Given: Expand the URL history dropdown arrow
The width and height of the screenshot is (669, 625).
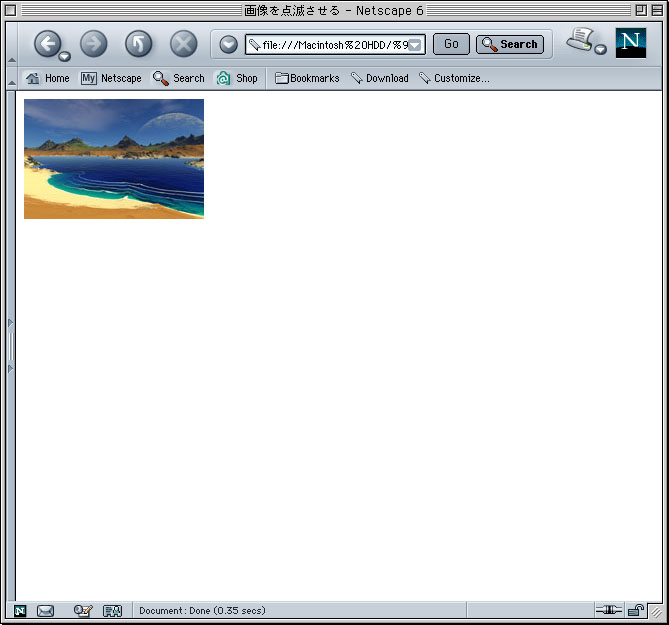Looking at the screenshot, I should coord(415,45).
